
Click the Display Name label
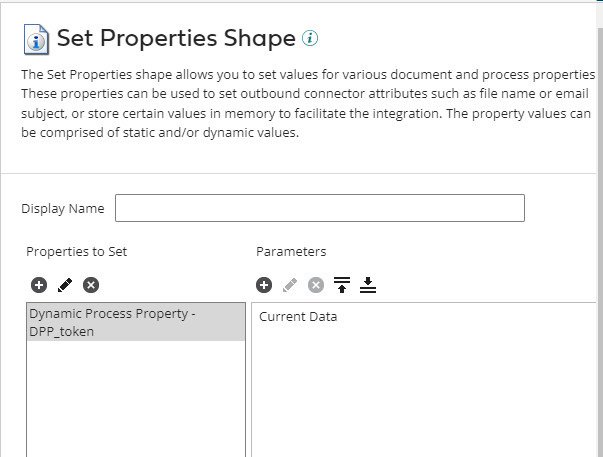pyautogui.click(x=62, y=209)
